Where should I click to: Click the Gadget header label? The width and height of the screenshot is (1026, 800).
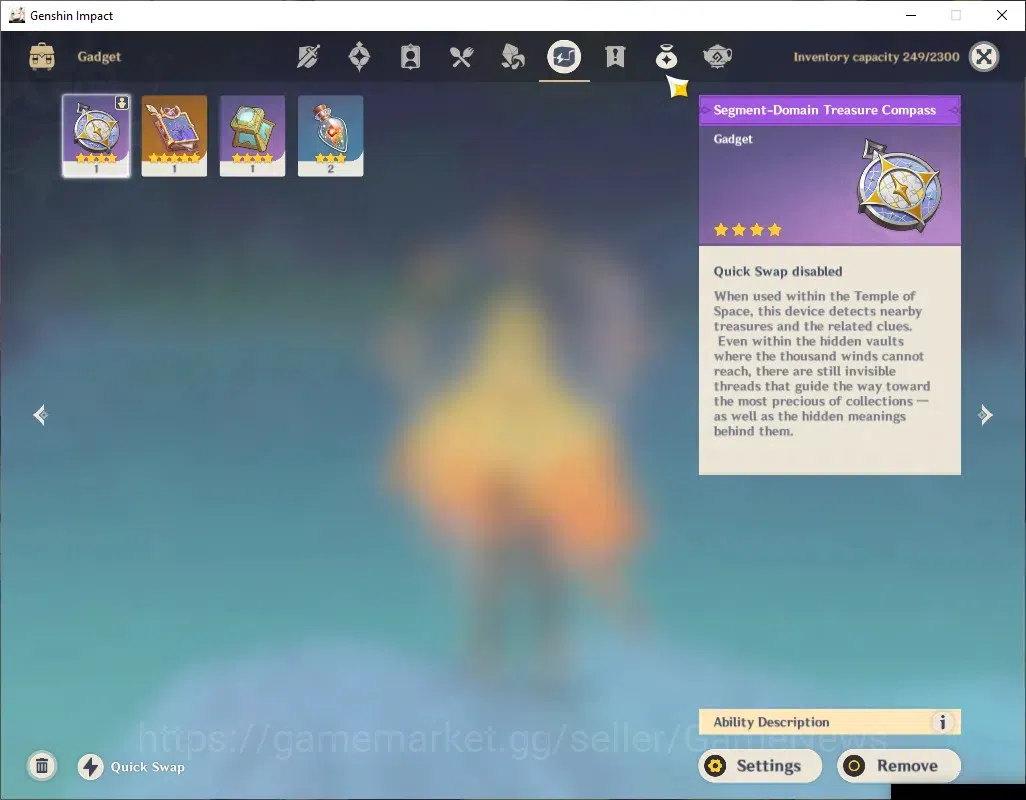coord(99,57)
